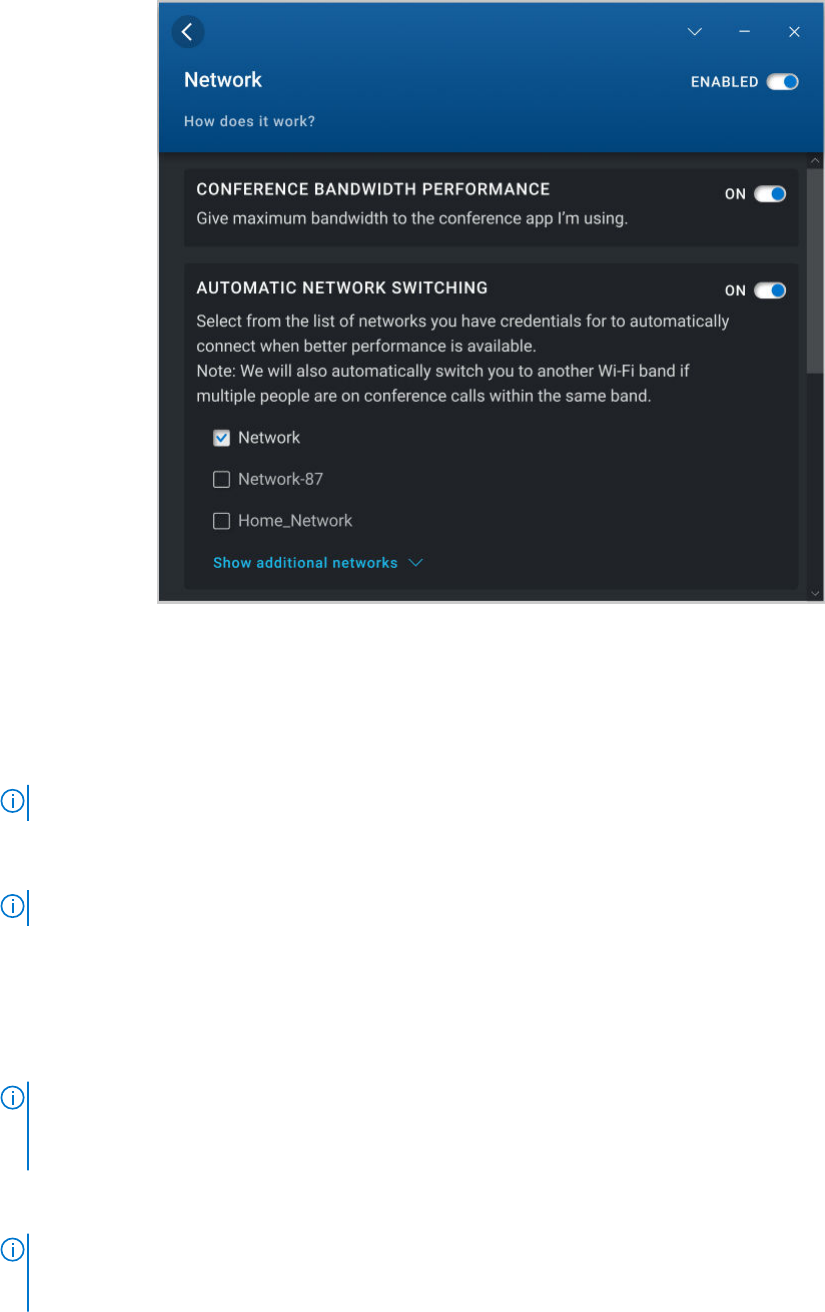Disable the Automatic Network Switching toggle
The height and width of the screenshot is (1312, 825).
pos(770,291)
